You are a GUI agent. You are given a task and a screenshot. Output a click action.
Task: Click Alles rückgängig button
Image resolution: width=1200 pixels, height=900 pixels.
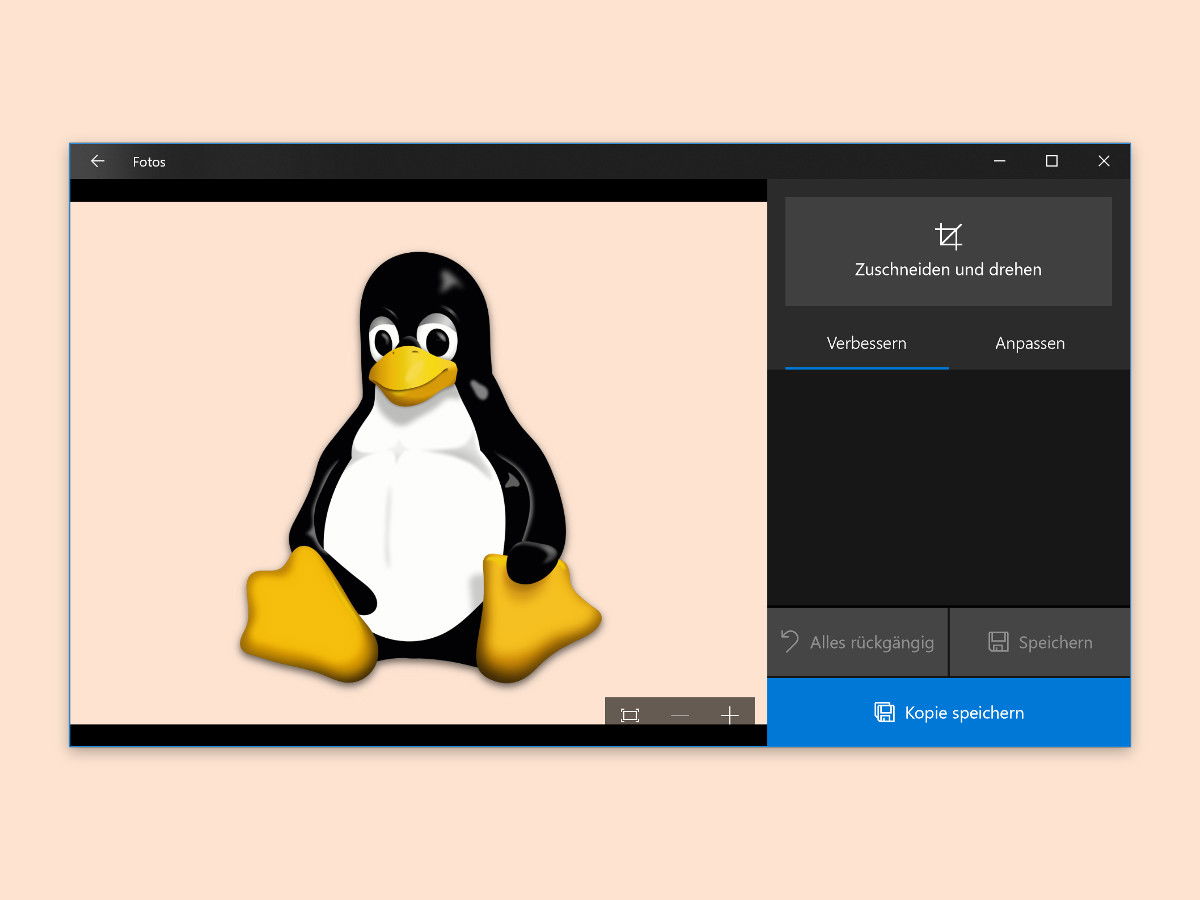point(857,642)
